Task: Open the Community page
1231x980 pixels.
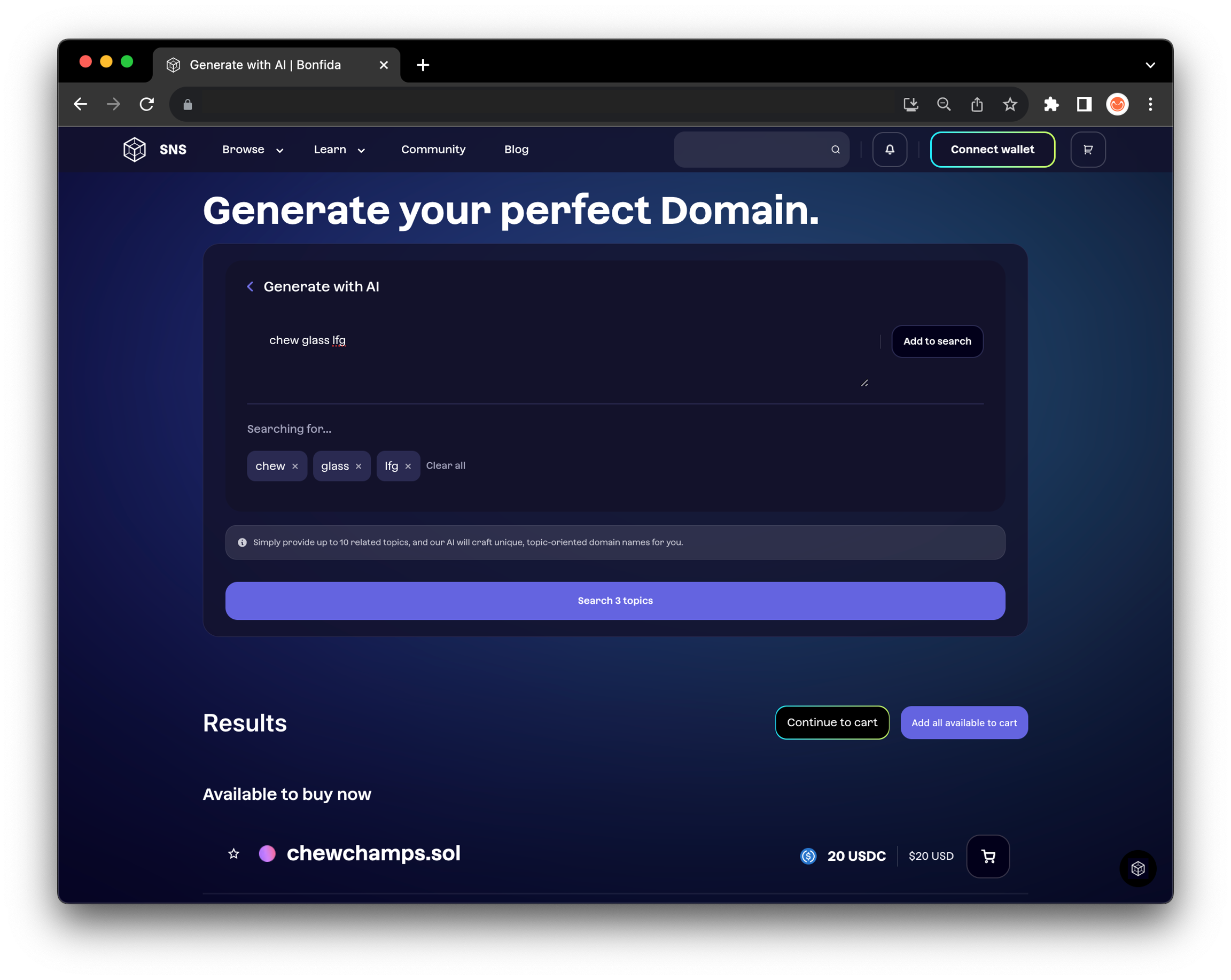Action: tap(433, 150)
